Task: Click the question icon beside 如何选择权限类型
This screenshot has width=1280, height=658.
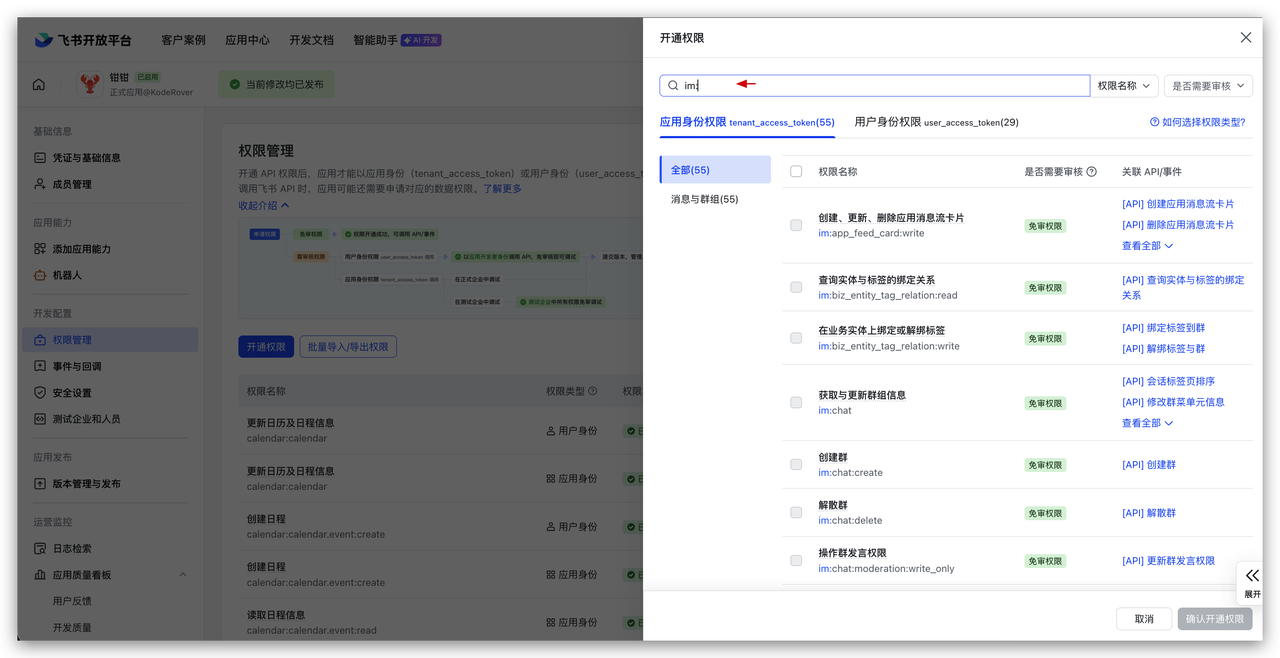Action: point(1155,122)
